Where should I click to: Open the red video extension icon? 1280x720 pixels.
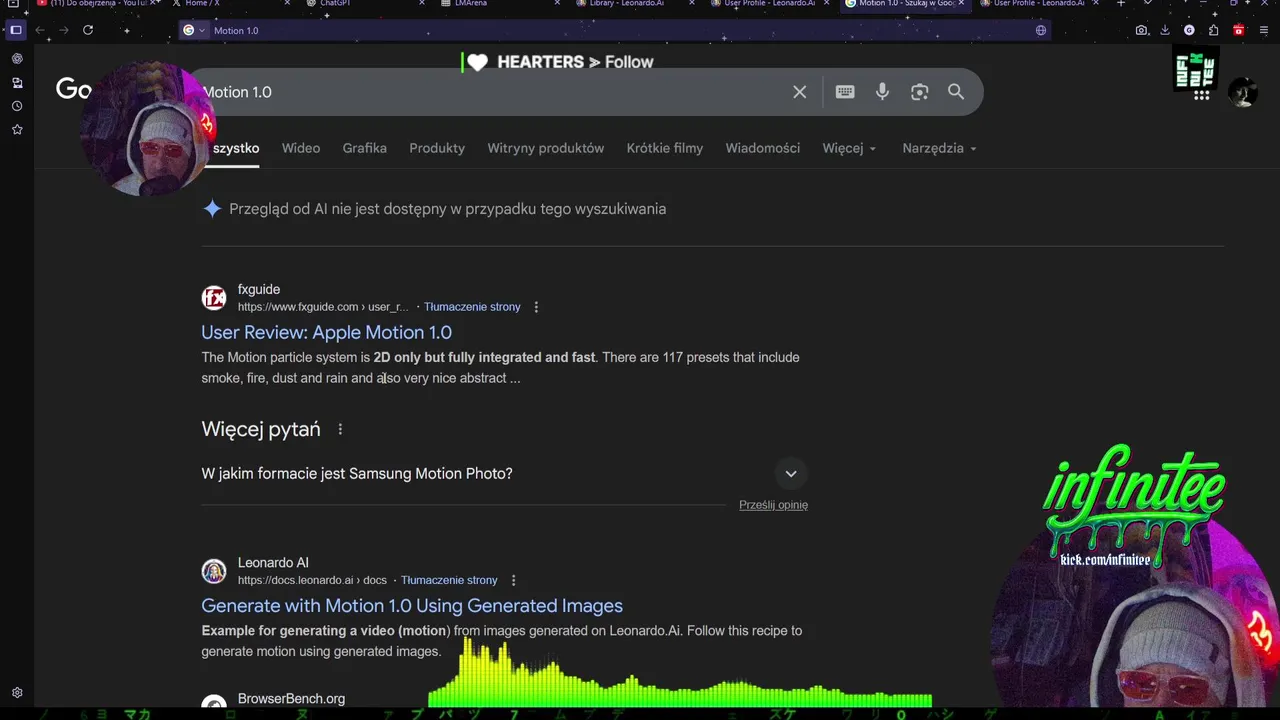(1238, 30)
